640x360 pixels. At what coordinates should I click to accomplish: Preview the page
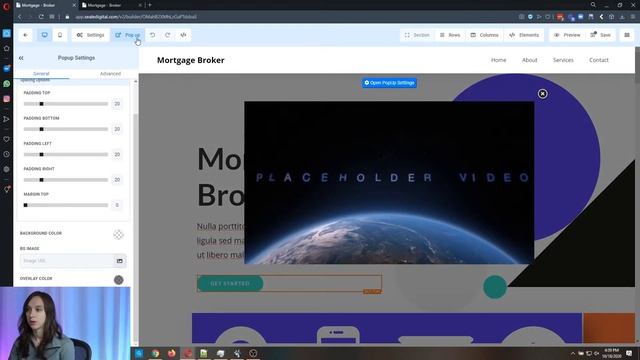[x=567, y=35]
